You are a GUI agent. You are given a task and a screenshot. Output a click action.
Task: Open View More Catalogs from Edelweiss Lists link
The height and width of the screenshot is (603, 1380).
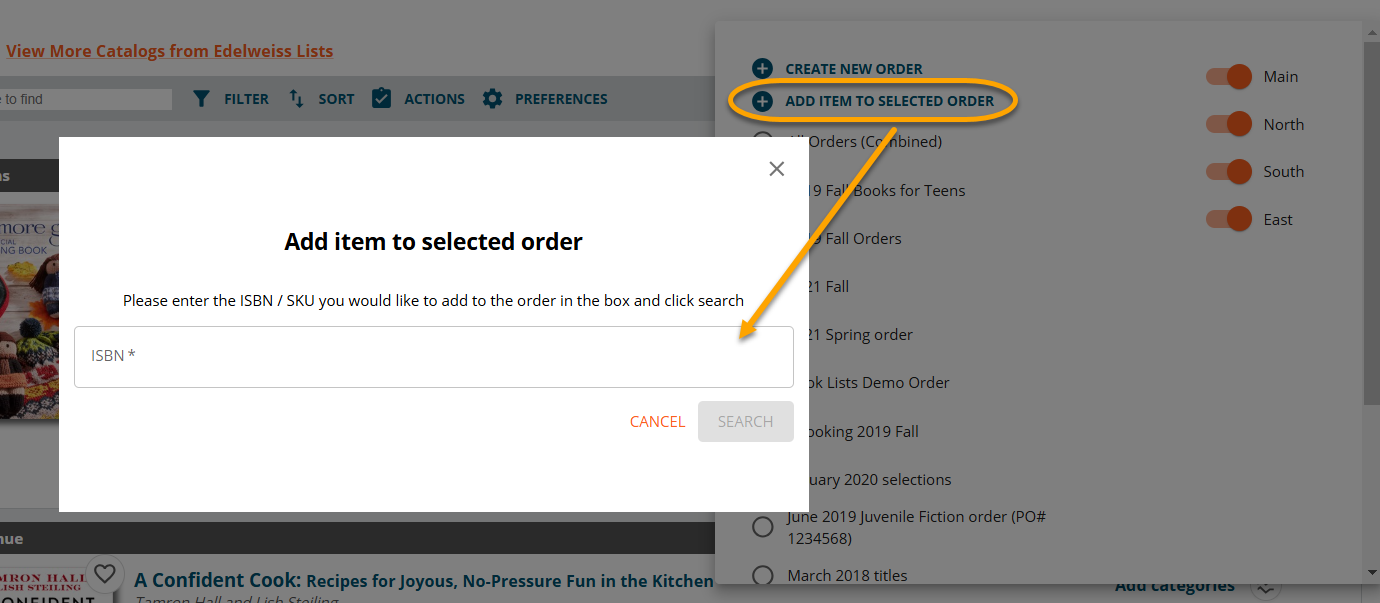[170, 51]
